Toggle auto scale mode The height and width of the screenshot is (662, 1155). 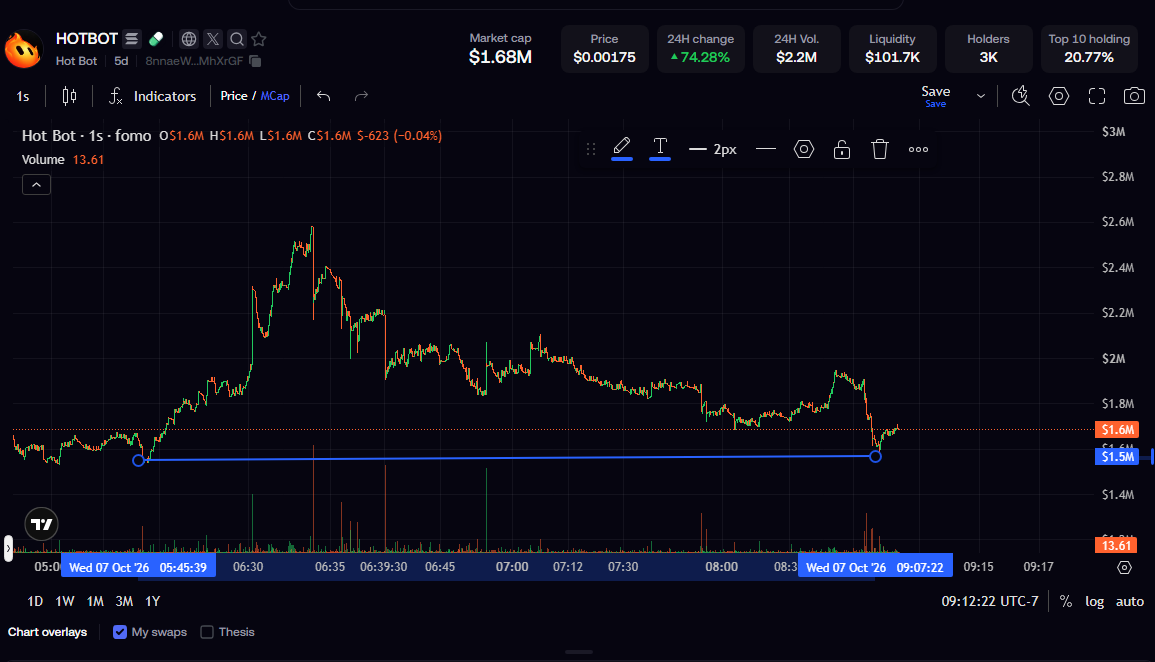1130,602
